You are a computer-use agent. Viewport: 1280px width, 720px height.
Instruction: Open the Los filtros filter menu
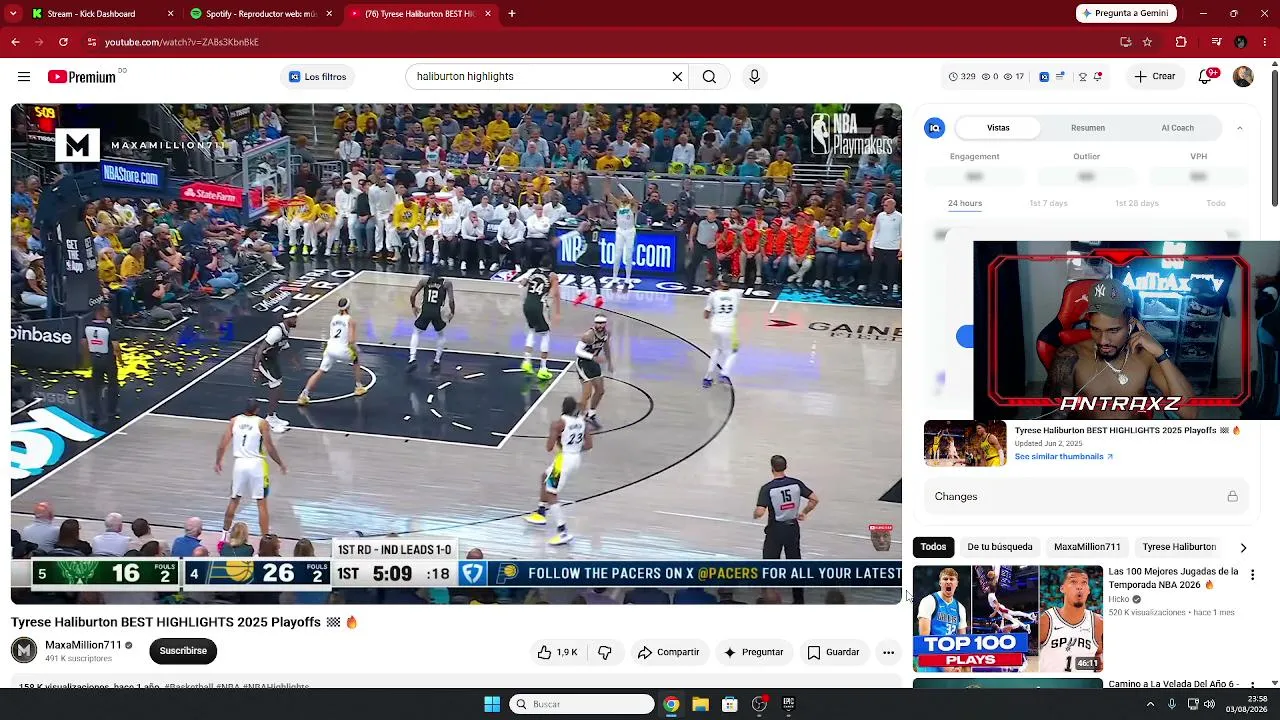click(x=317, y=77)
